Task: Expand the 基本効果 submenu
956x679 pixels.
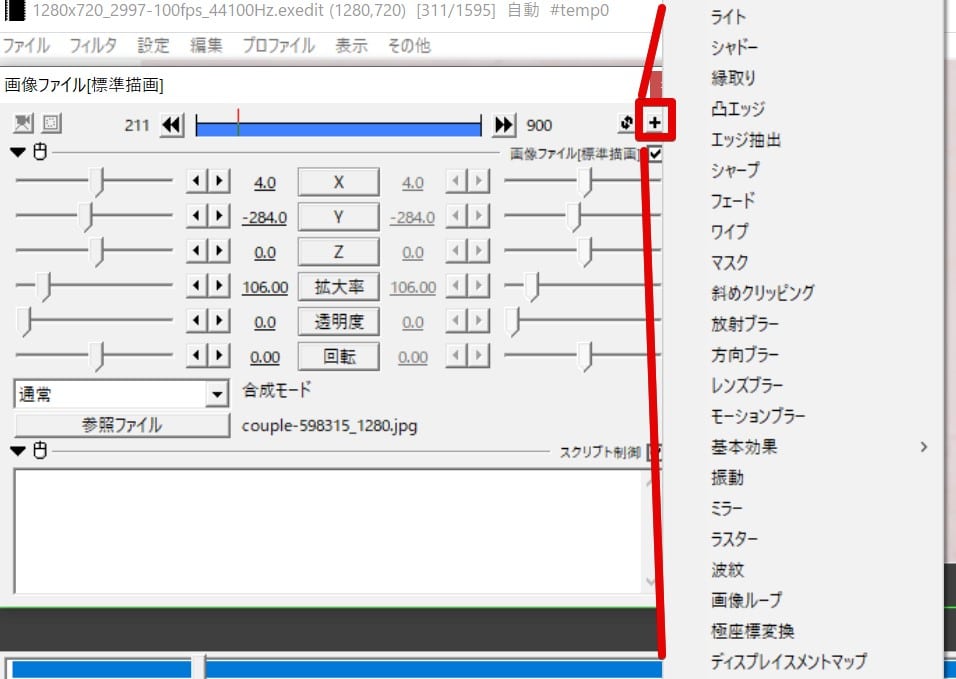Action: tap(803, 447)
